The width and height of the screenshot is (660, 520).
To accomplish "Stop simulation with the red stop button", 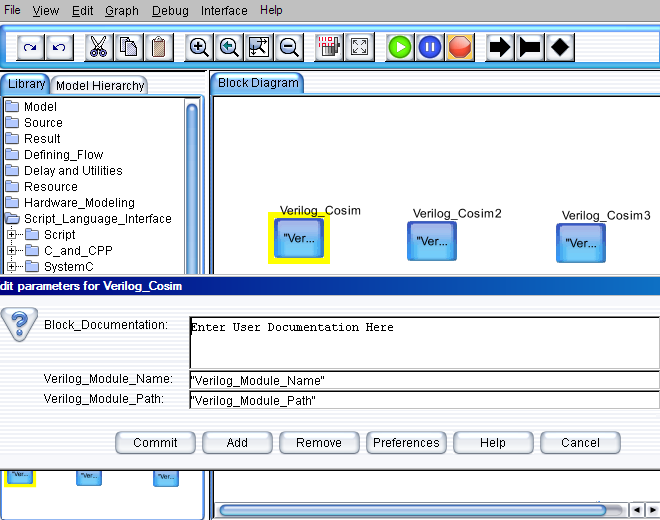I will tap(460, 47).
